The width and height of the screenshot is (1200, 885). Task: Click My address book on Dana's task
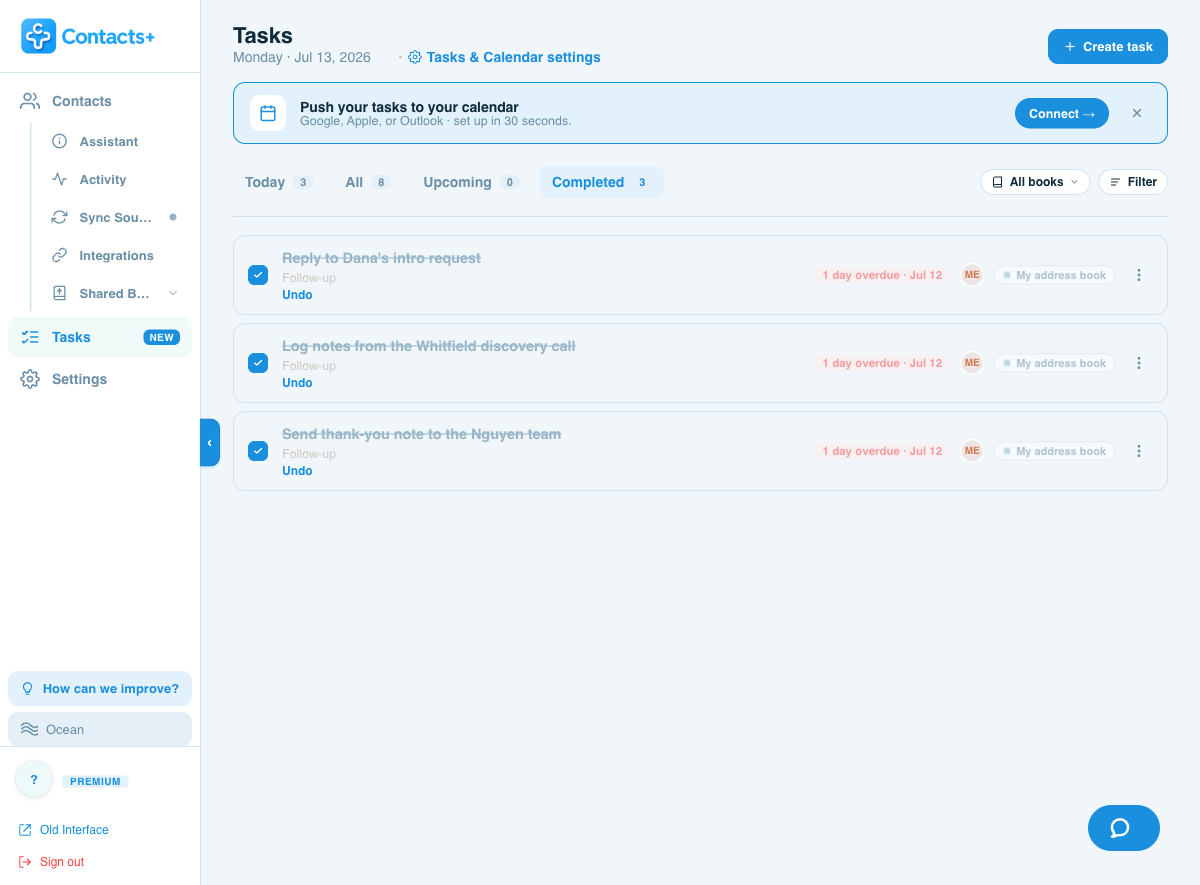coord(1054,275)
